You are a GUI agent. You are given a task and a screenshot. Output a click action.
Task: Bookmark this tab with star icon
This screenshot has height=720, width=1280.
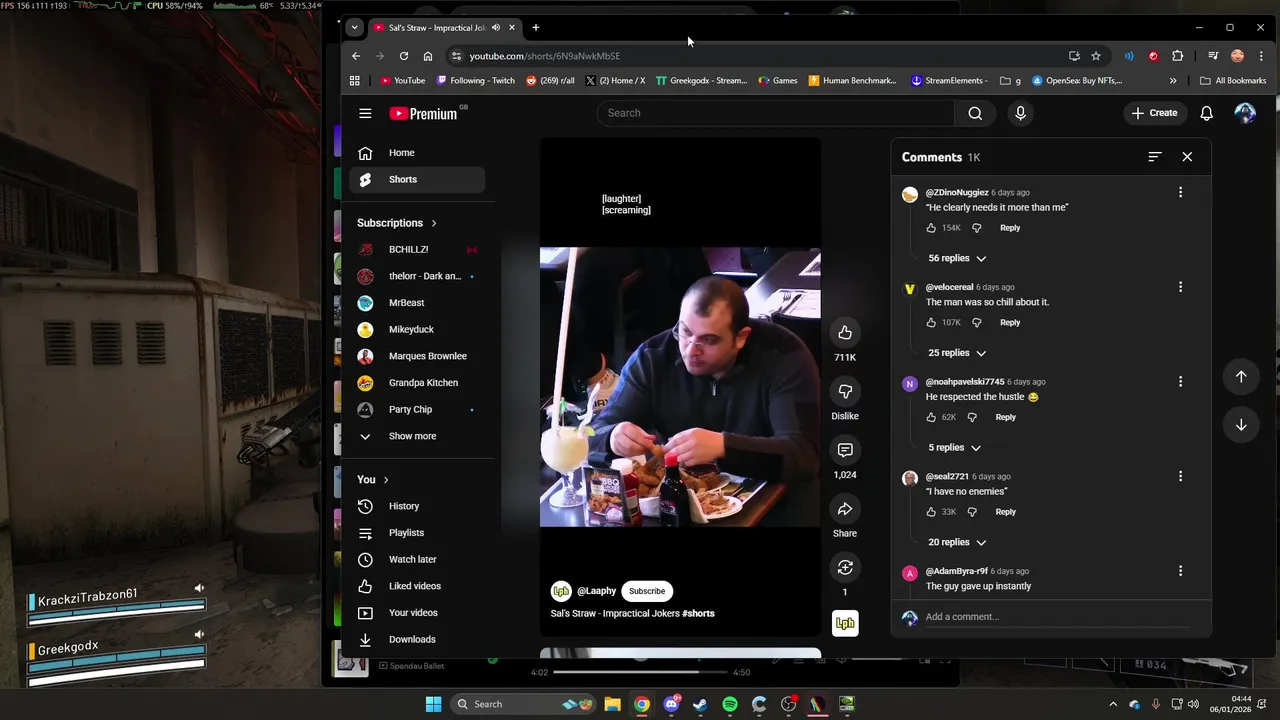(x=1096, y=56)
